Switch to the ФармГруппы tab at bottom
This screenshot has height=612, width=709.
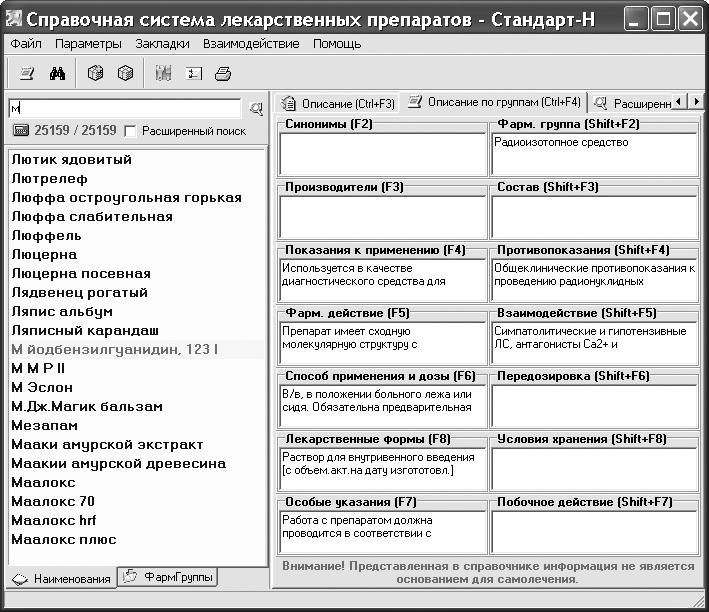[167, 577]
